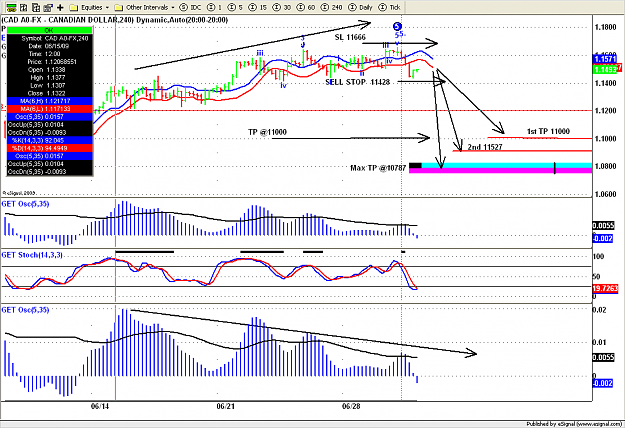Click the Date 06/15/09 row
Screen dimensions: 625x428
coord(49,46)
